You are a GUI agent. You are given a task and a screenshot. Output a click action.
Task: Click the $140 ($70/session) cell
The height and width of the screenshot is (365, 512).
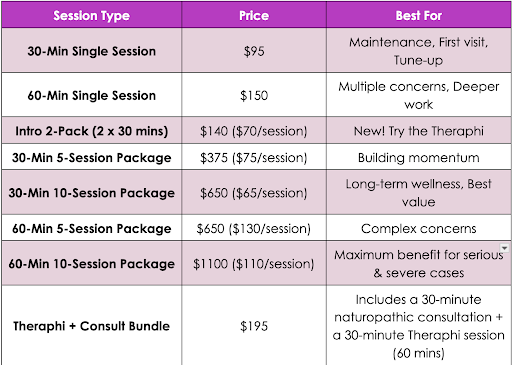(254, 130)
